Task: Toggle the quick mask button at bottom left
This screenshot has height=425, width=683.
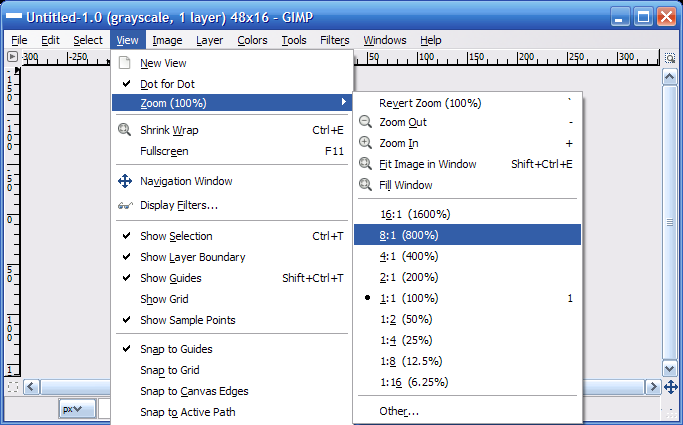Action: pyautogui.click(x=13, y=387)
